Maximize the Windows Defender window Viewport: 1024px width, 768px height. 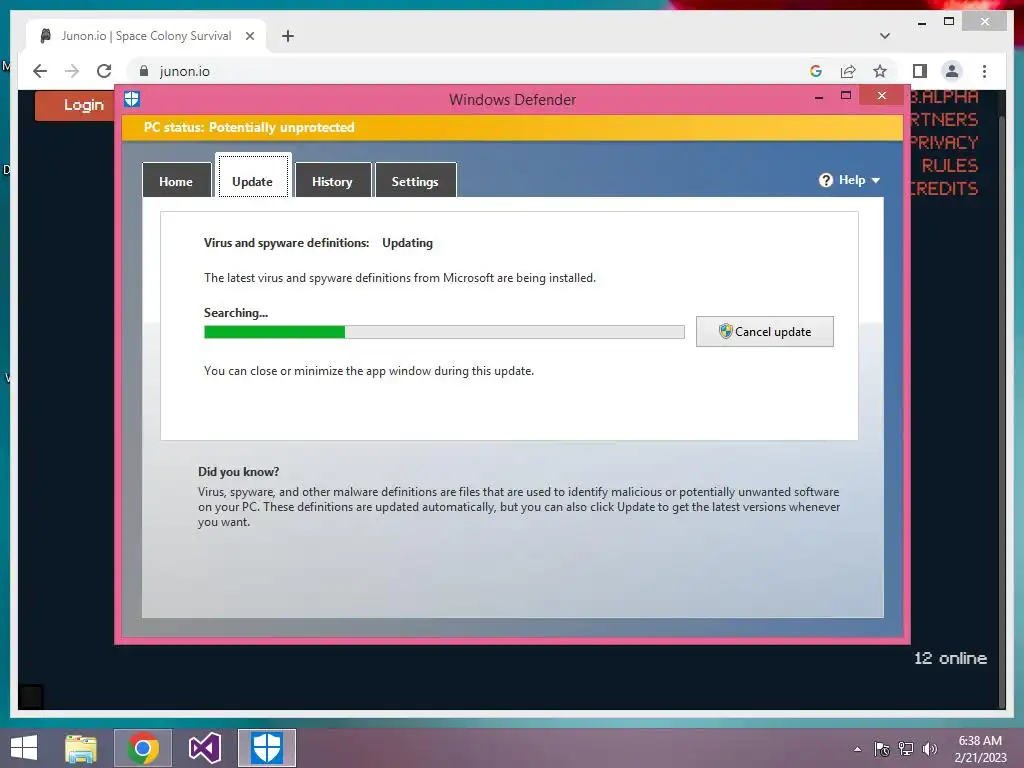(x=846, y=96)
